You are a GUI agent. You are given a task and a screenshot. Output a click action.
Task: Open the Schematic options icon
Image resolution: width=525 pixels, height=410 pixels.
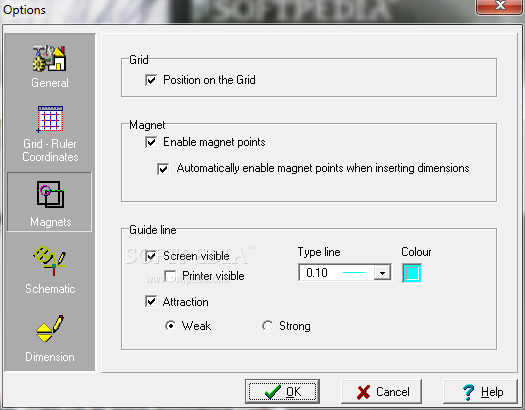coord(50,261)
